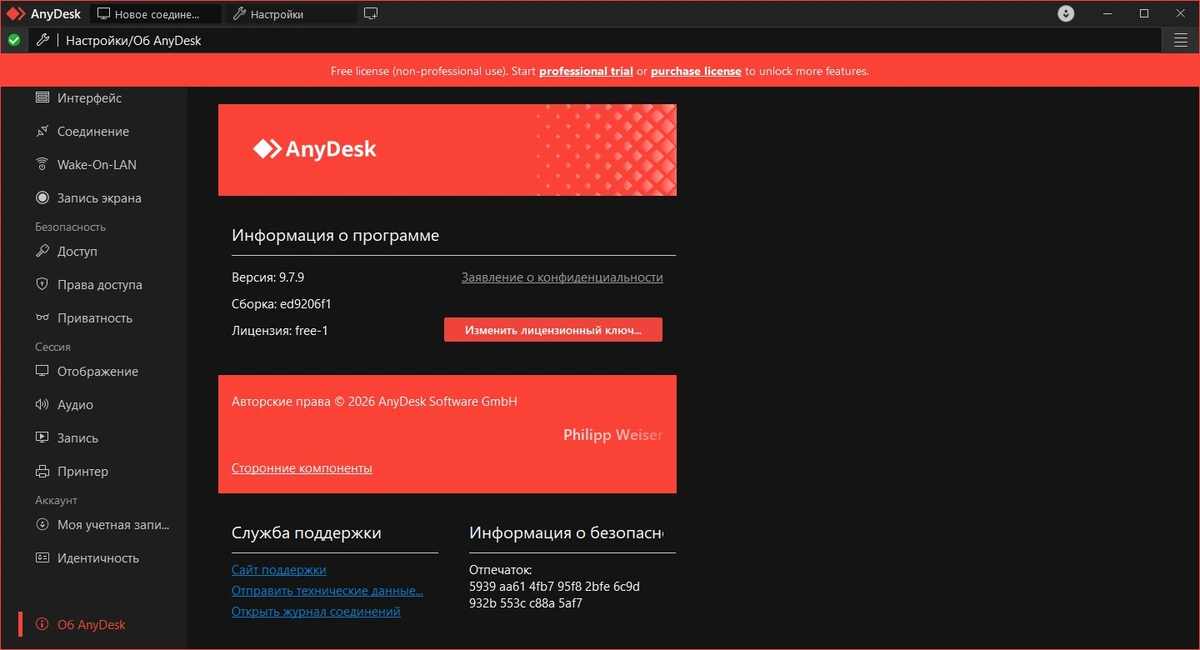
Task: Click the Интерфейс sidebar icon
Action: pyautogui.click(x=42, y=98)
